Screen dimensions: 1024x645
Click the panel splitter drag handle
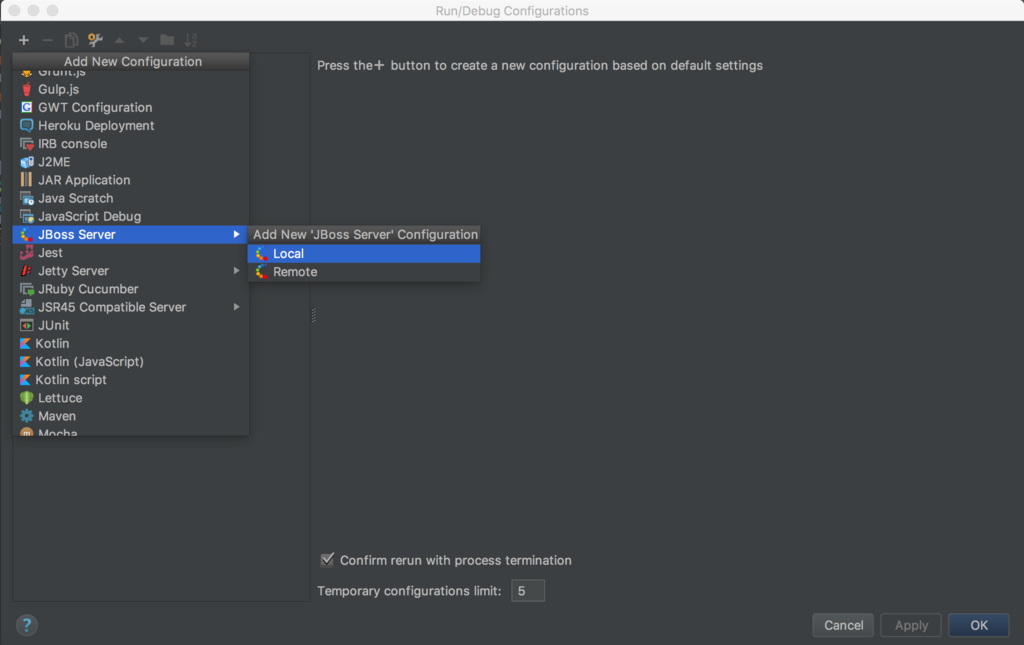click(313, 315)
